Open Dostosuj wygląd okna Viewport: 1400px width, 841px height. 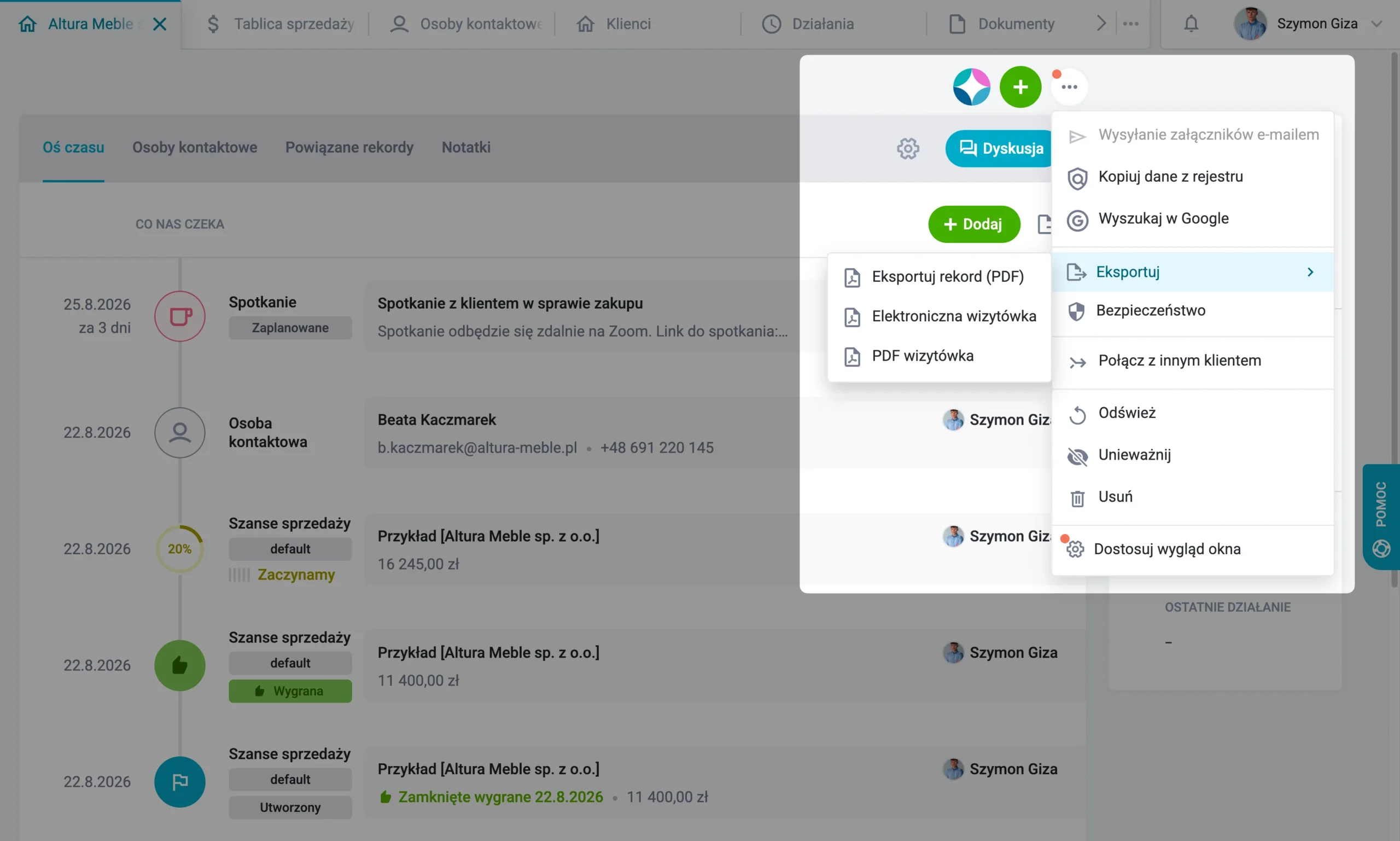click(x=1192, y=549)
